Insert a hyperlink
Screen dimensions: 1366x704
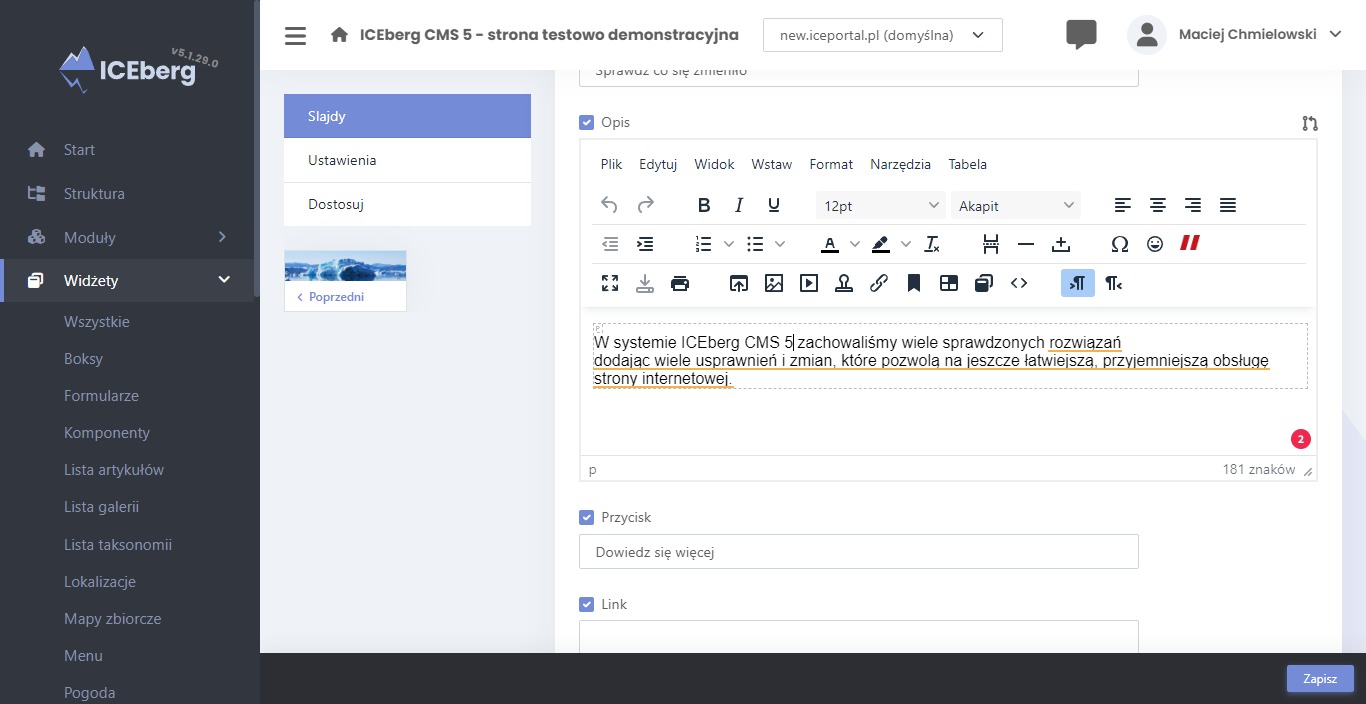879,283
